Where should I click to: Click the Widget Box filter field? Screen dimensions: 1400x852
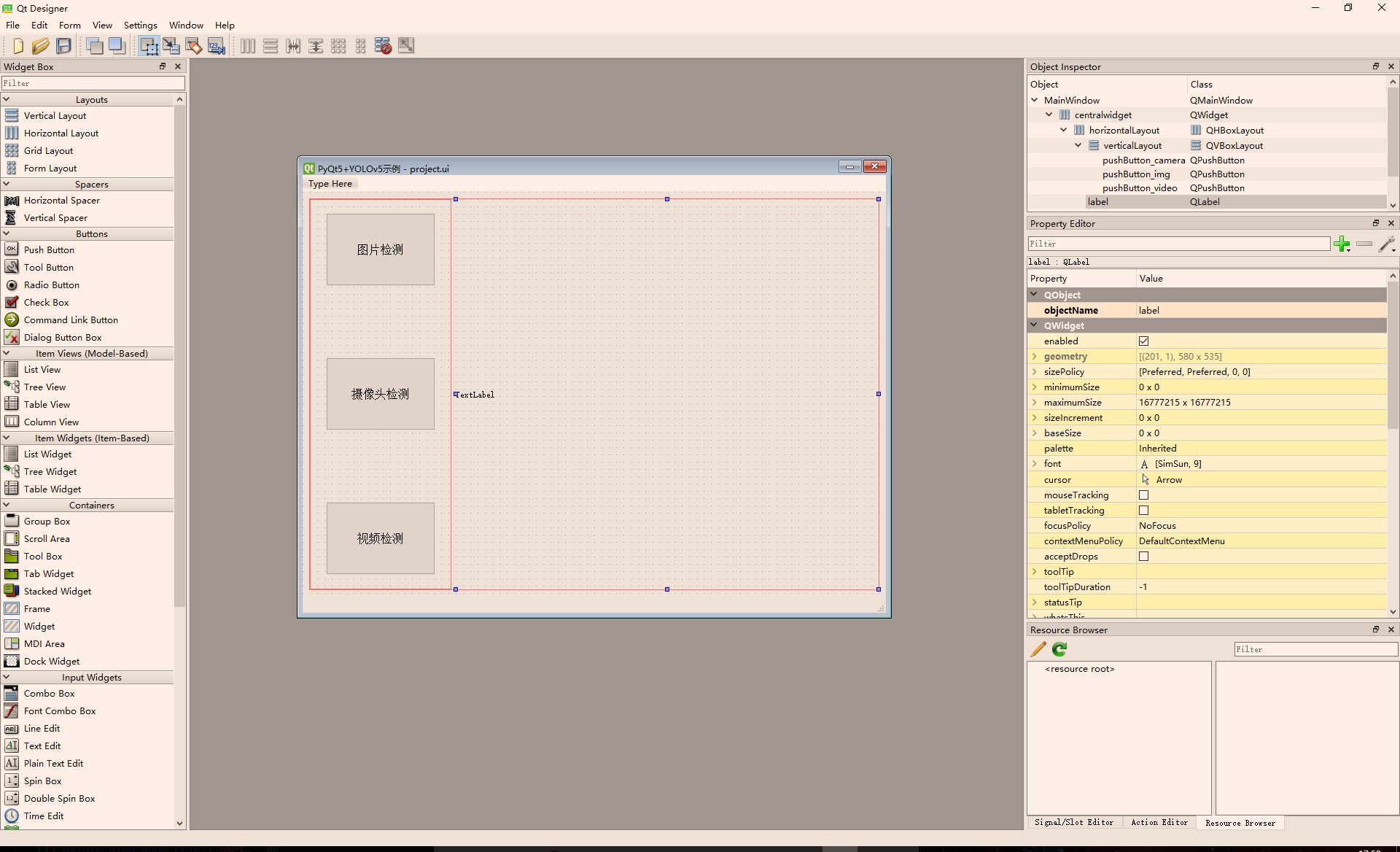click(x=93, y=83)
